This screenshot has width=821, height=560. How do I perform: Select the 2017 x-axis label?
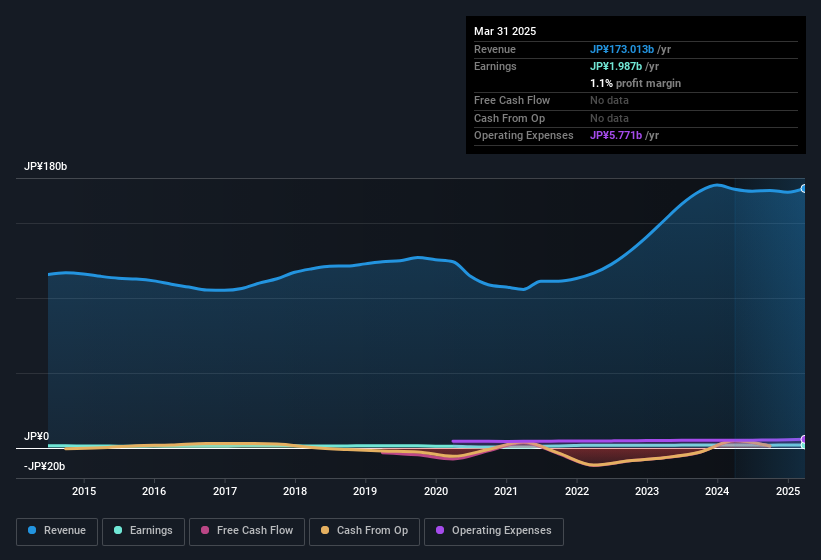click(x=225, y=491)
